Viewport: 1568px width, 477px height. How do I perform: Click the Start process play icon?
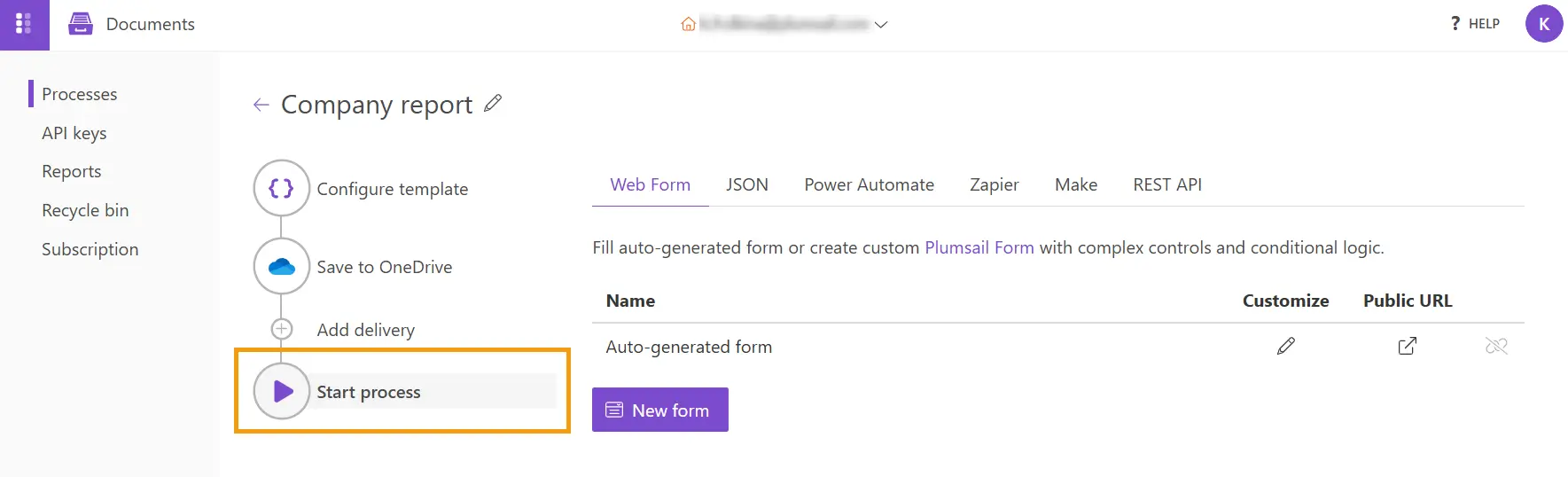point(281,391)
